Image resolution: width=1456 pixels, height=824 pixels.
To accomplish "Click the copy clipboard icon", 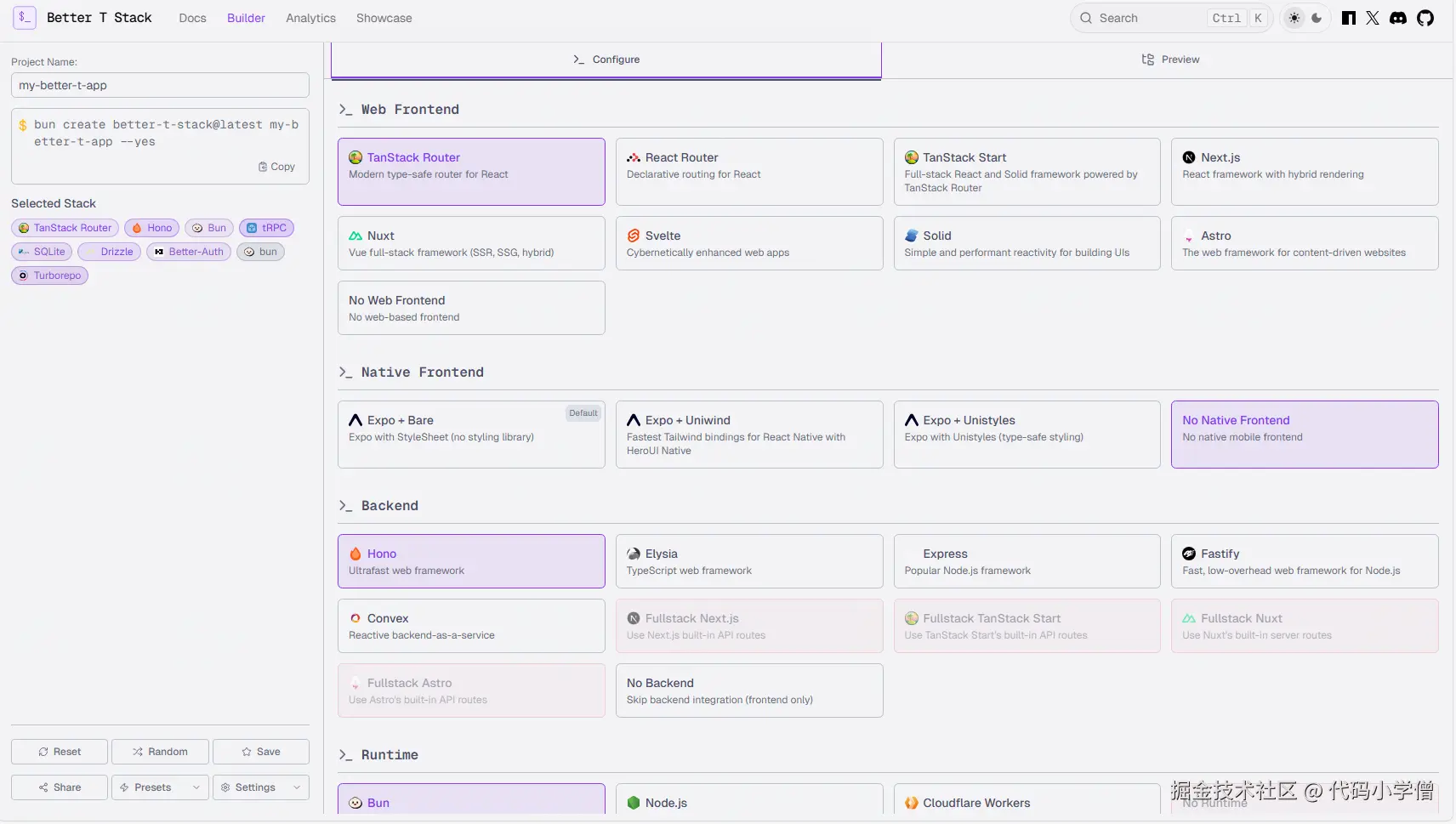I will pyautogui.click(x=263, y=167).
